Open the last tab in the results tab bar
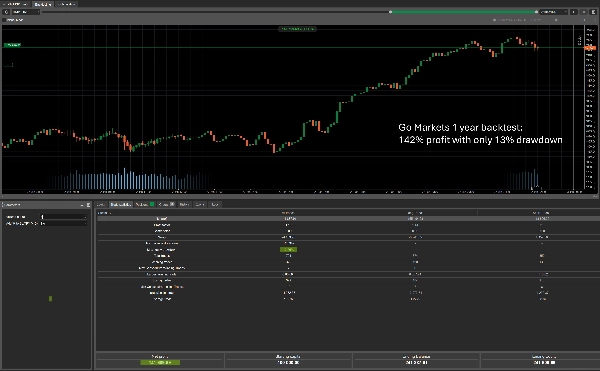The height and width of the screenshot is (371, 600). tap(215, 205)
